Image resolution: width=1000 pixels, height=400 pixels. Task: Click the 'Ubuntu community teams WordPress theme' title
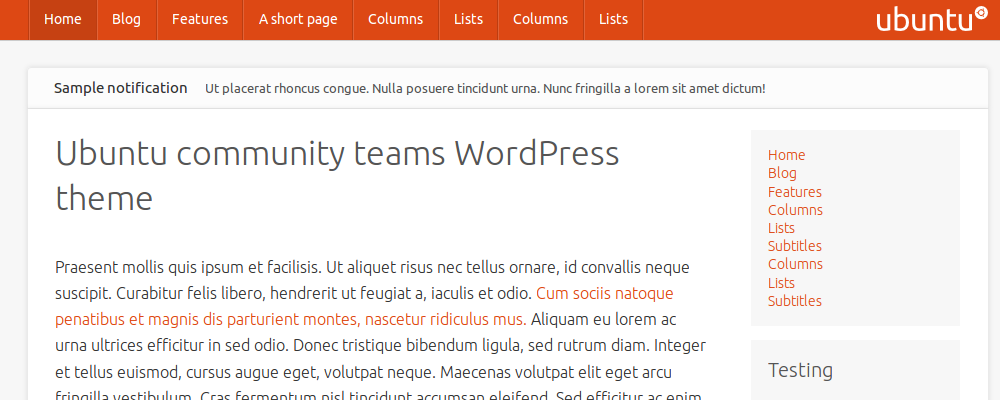(337, 175)
